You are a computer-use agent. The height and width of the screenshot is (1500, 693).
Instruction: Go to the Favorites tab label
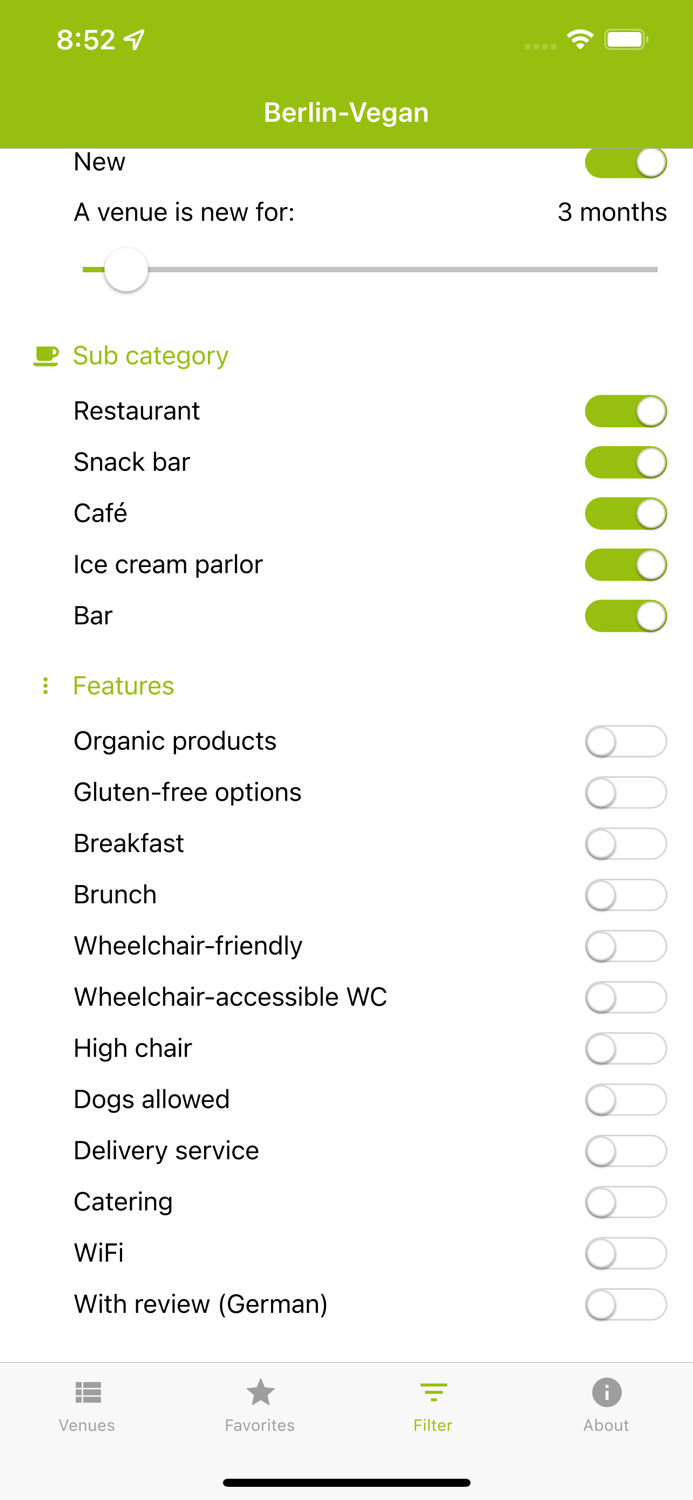[260, 1426]
